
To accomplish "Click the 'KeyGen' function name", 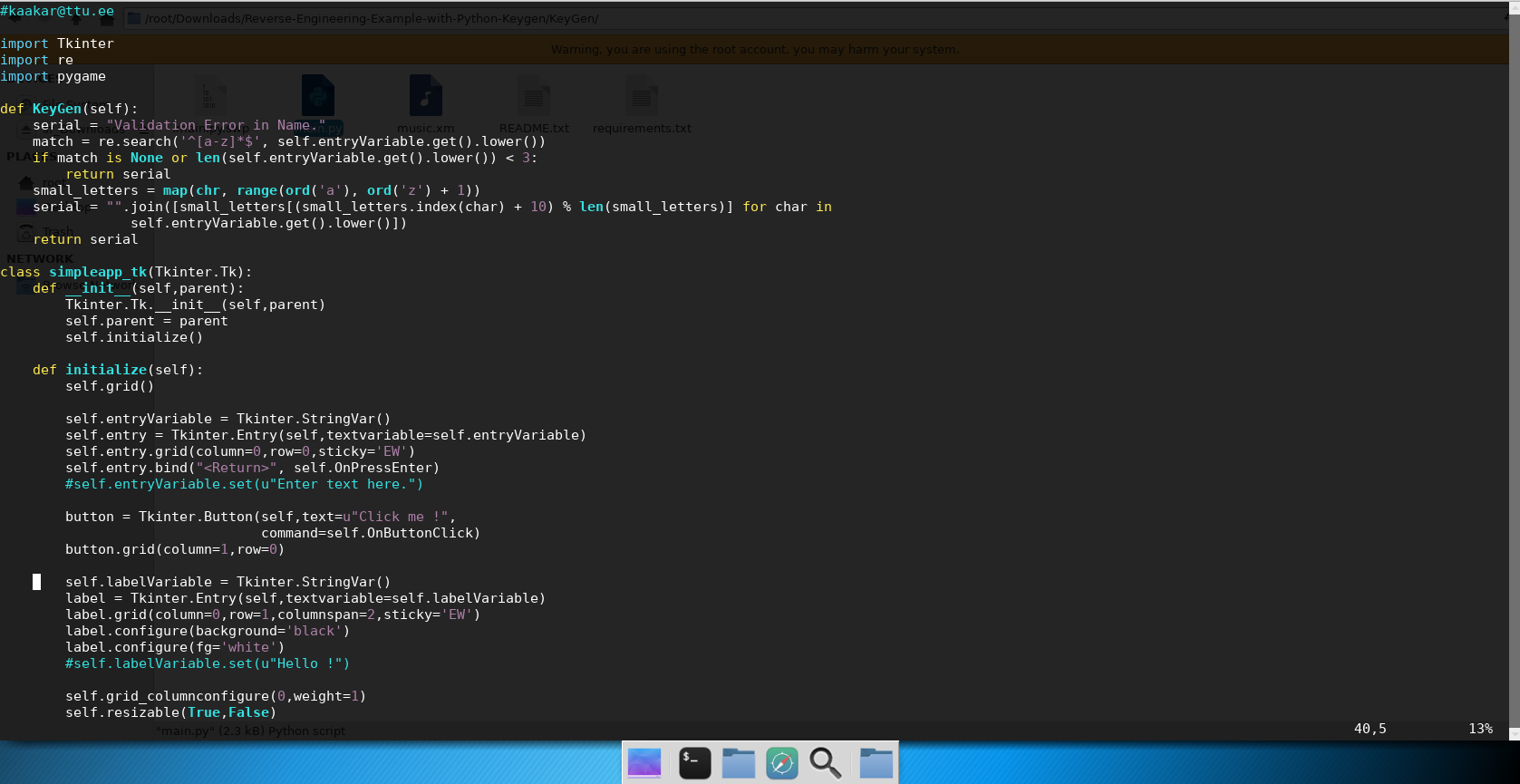I will (57, 109).
